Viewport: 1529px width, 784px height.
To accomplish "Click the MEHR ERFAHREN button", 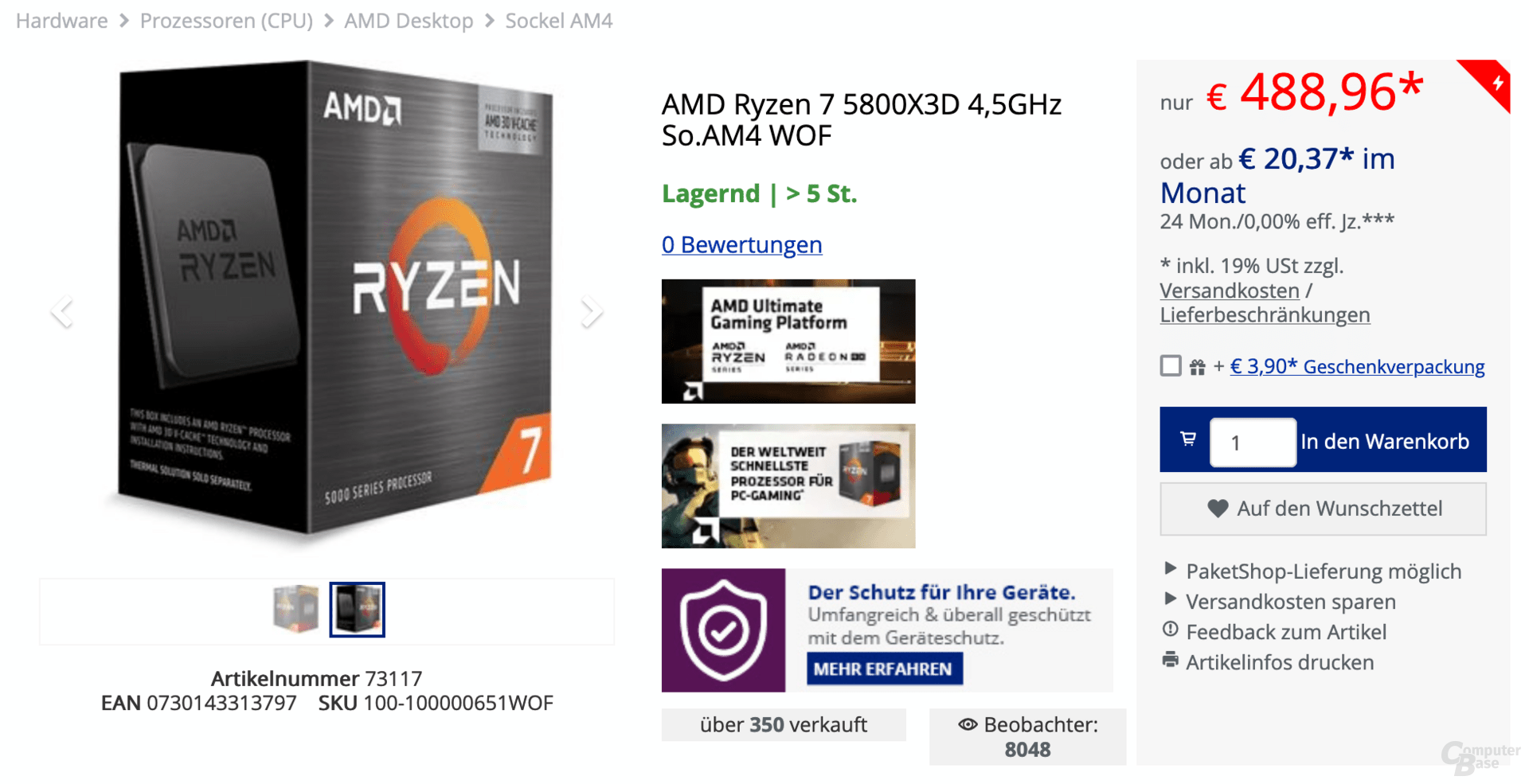I will (884, 669).
